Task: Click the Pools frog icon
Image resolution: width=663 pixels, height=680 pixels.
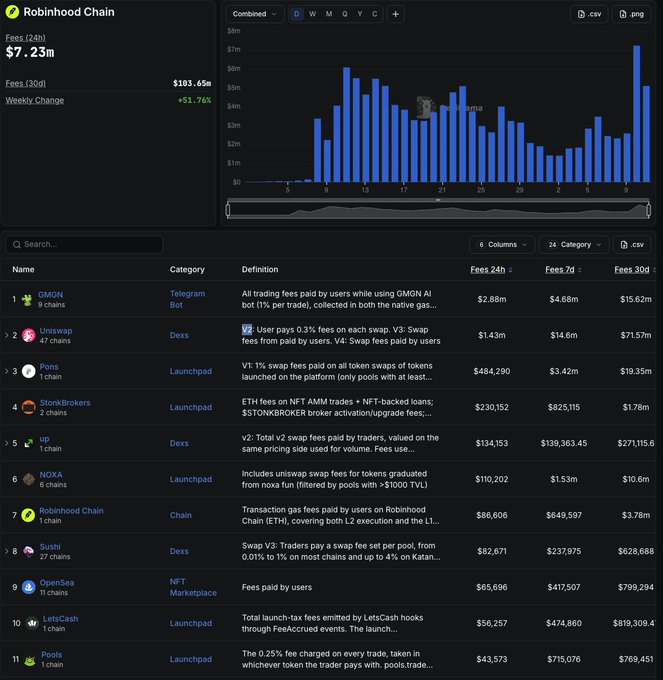Action: pos(30,660)
